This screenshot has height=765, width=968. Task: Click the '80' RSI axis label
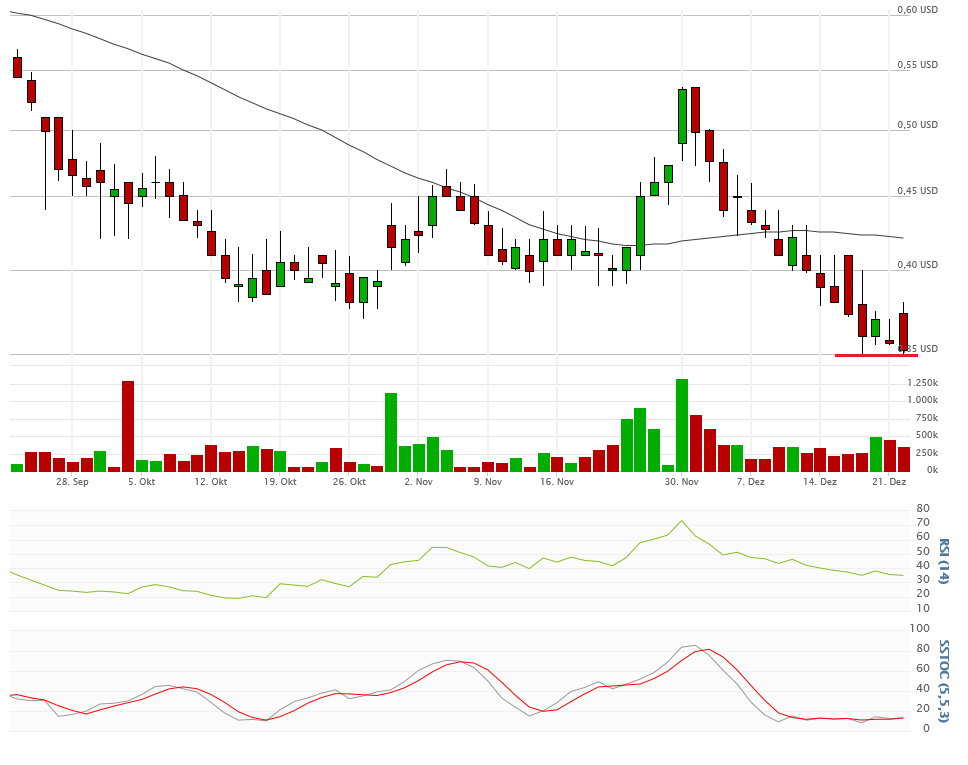[922, 508]
